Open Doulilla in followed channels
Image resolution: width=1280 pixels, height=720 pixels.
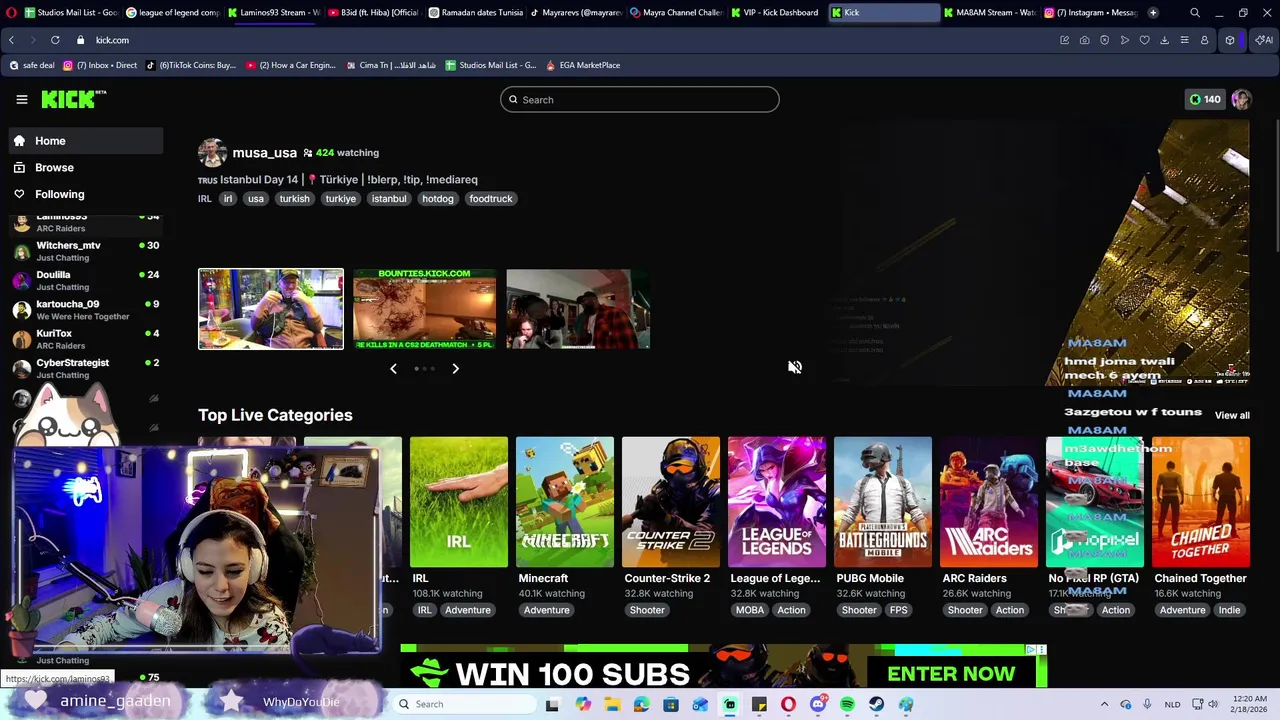86,280
